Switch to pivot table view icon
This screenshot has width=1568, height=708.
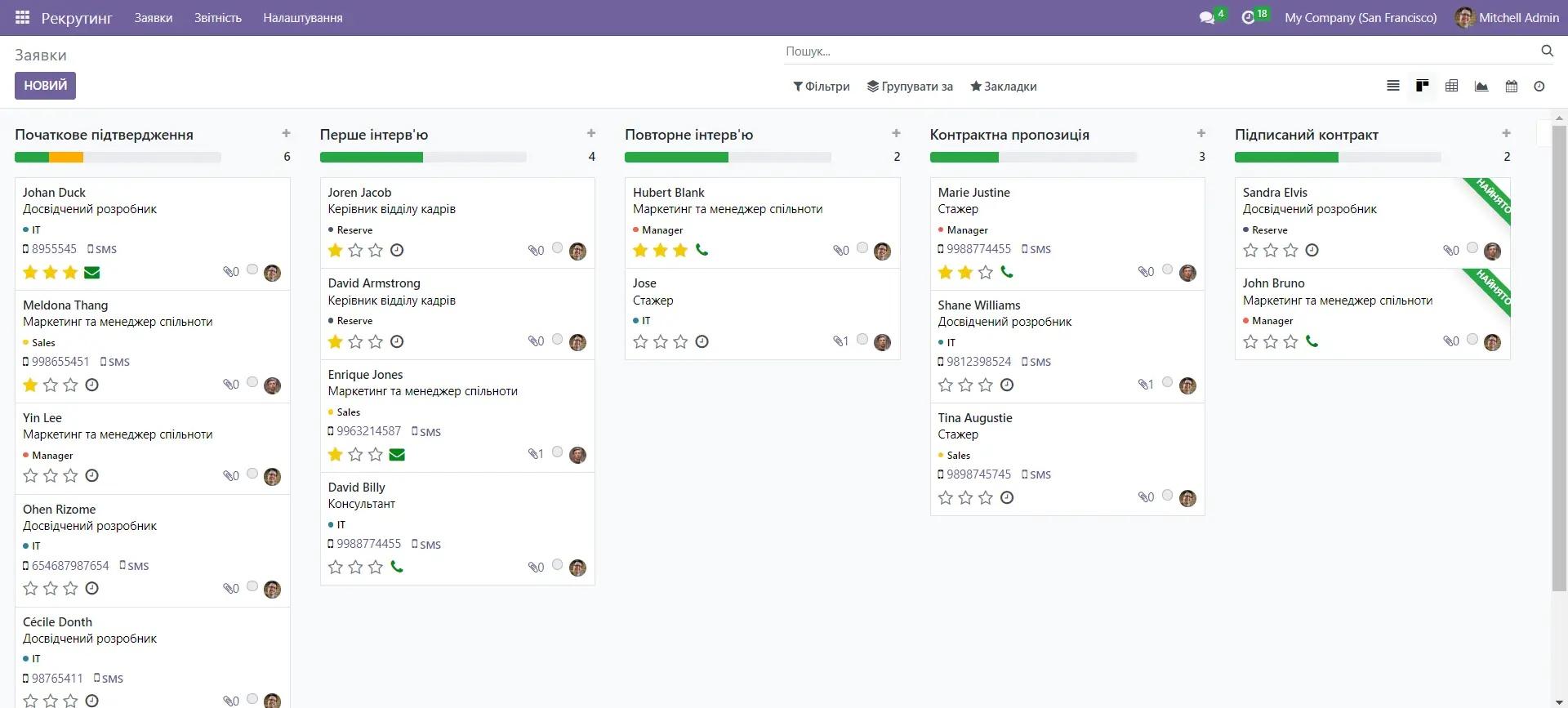(x=1451, y=86)
